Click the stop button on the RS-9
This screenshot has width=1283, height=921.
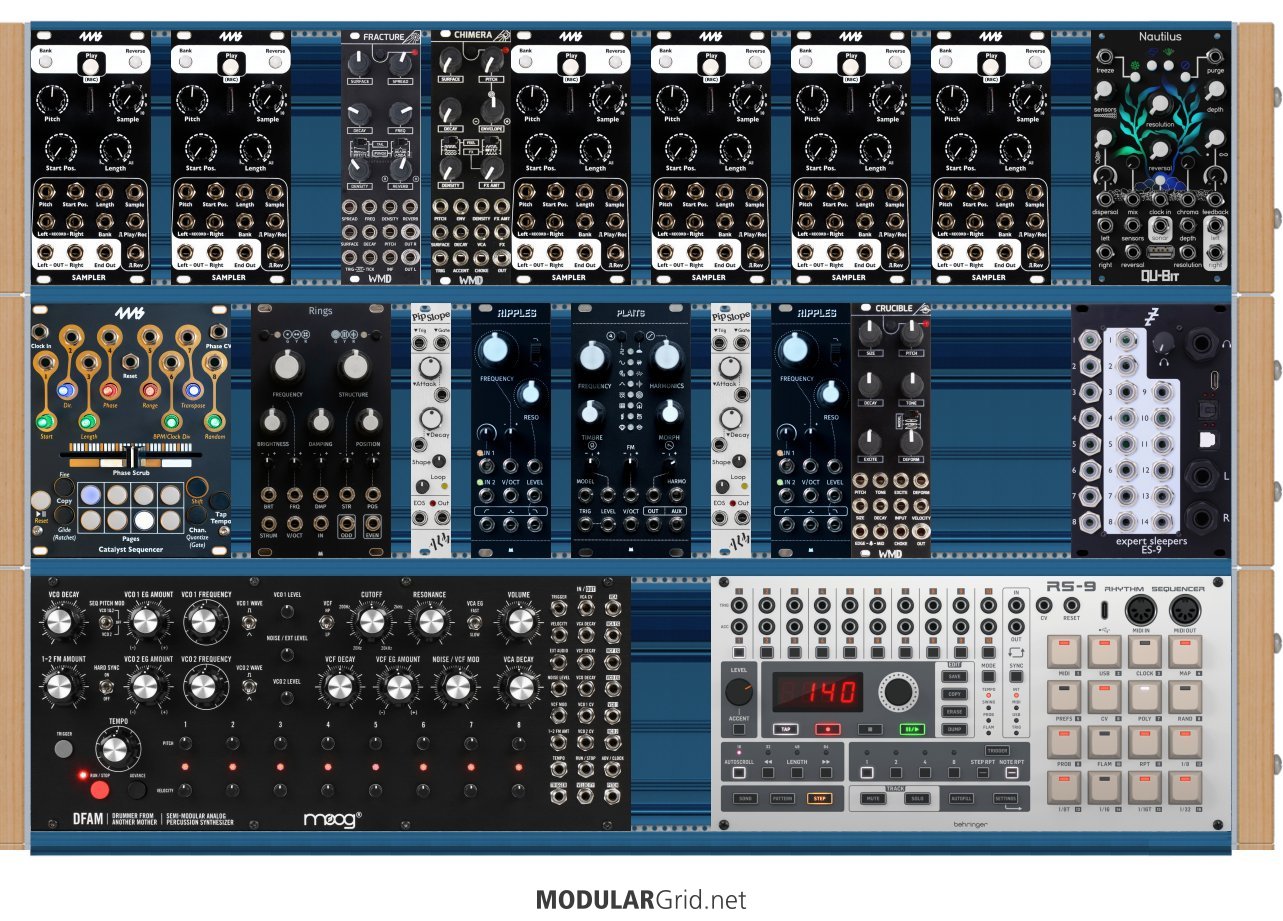(869, 729)
